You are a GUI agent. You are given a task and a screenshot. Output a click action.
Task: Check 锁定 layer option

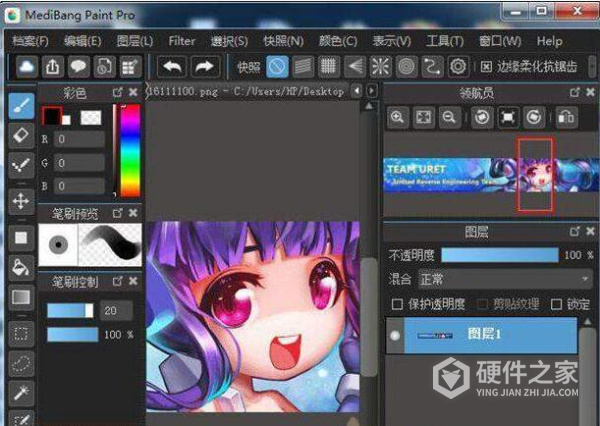click(x=556, y=304)
